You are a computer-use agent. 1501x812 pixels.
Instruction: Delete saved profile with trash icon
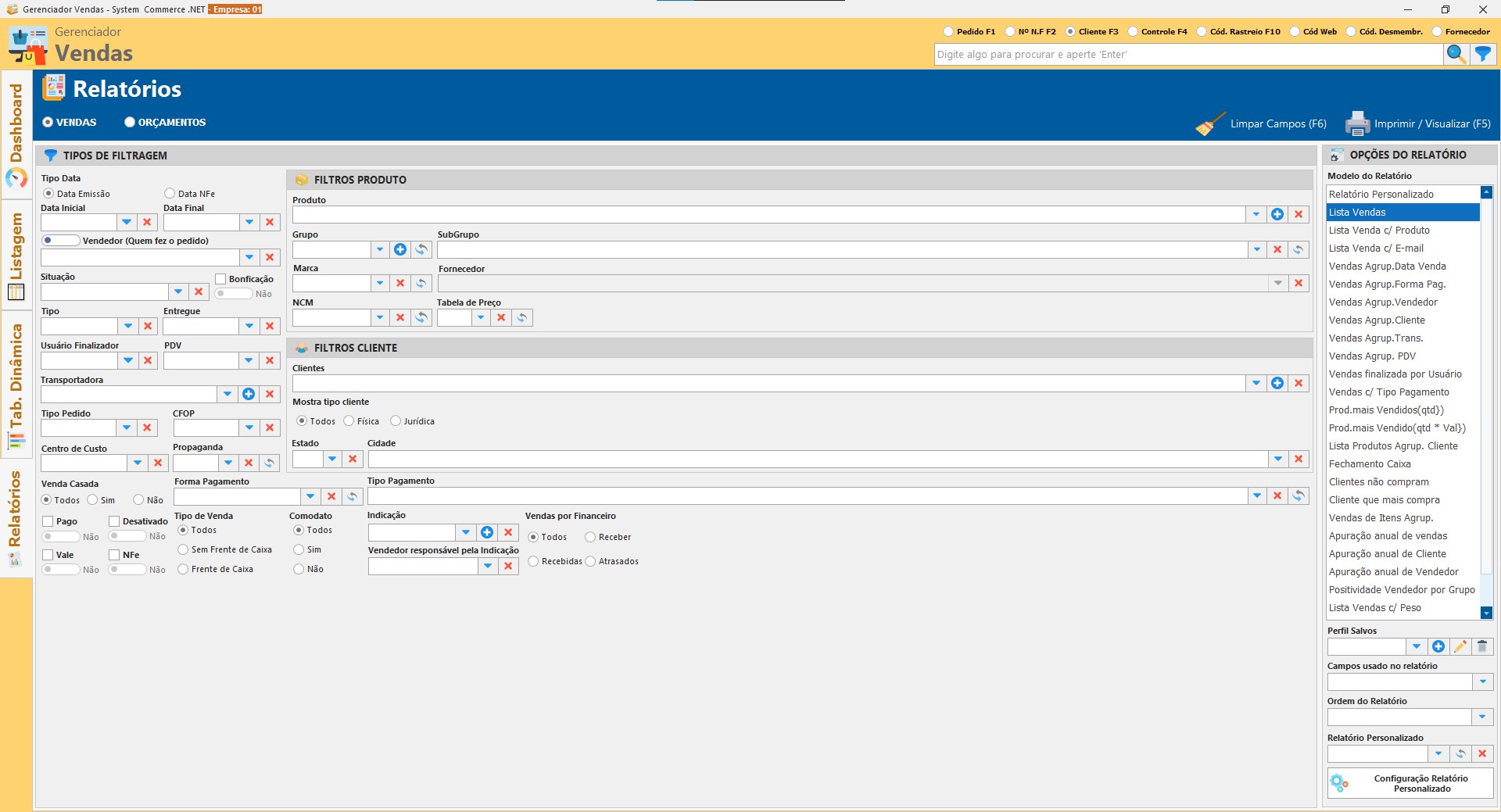(1482, 646)
